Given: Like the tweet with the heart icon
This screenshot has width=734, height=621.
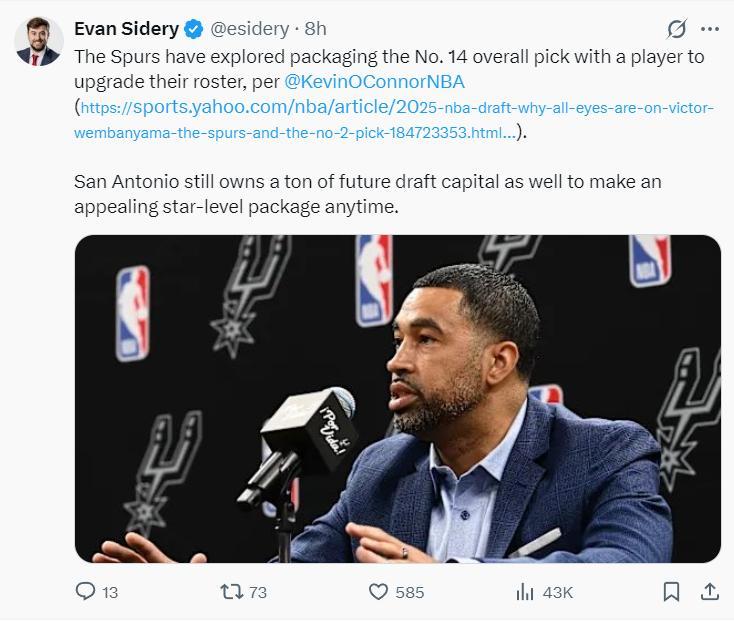Looking at the screenshot, I should pyautogui.click(x=378, y=592).
